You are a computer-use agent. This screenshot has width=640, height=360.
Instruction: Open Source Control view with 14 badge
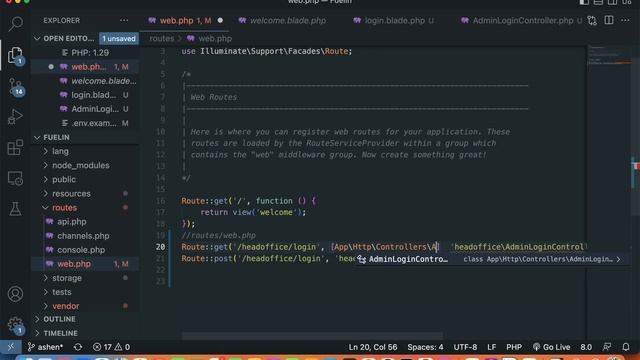point(16,86)
